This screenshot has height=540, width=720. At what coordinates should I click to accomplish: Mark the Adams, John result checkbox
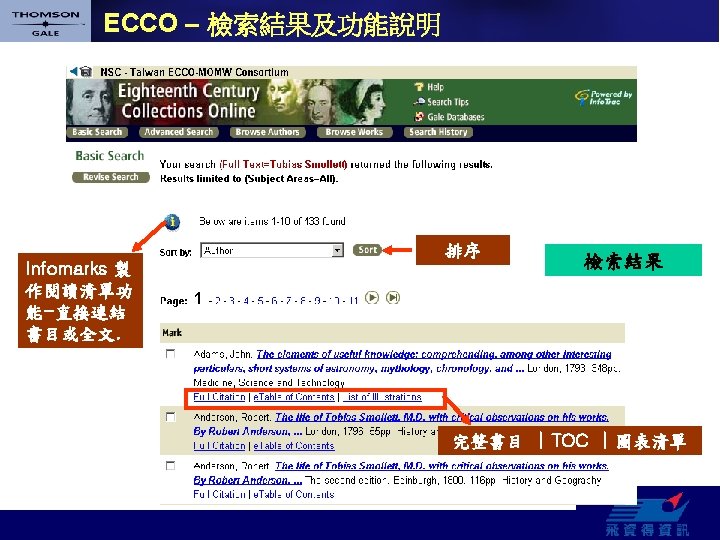click(170, 354)
